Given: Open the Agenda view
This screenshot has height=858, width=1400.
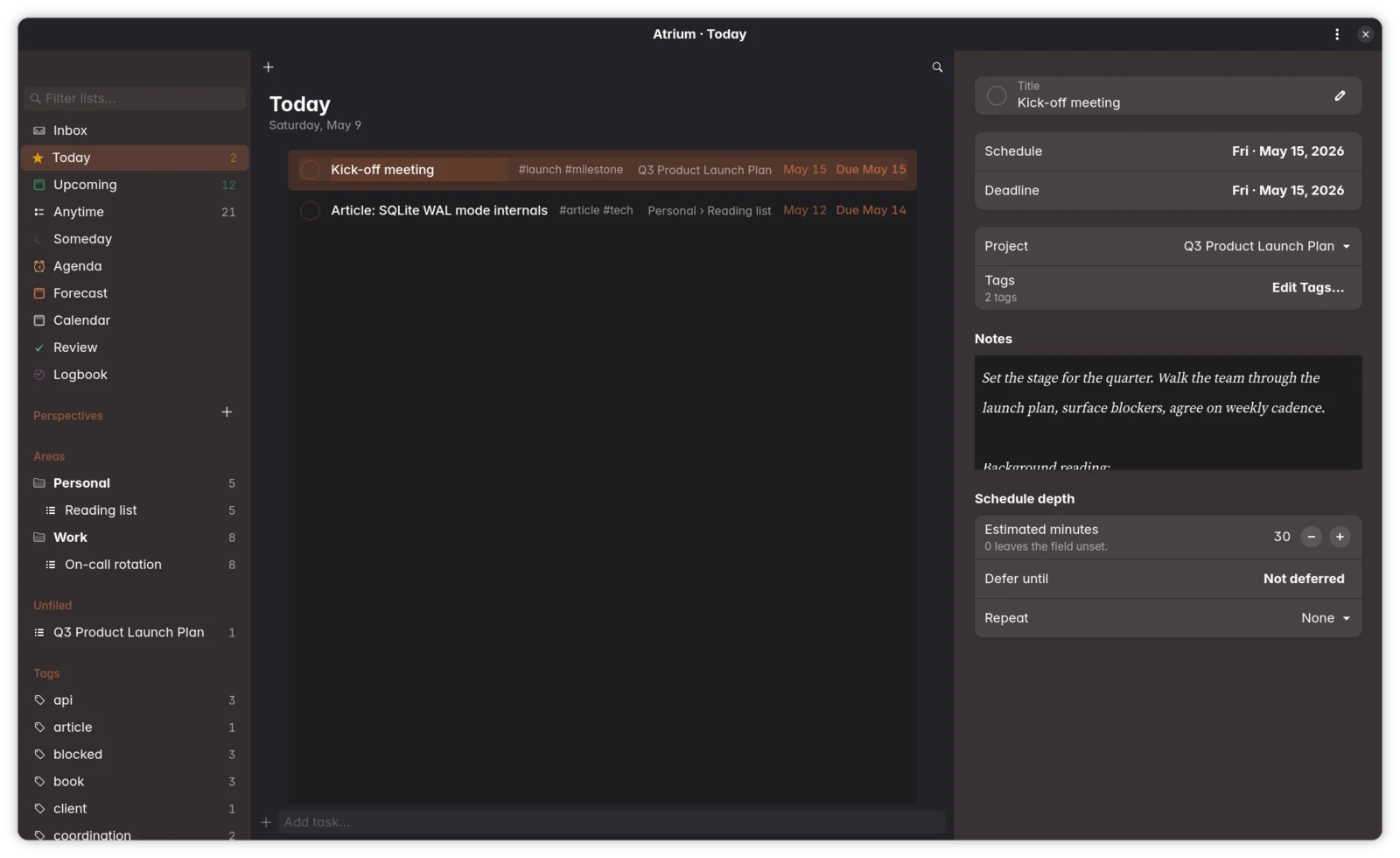Looking at the screenshot, I should [x=135, y=266].
